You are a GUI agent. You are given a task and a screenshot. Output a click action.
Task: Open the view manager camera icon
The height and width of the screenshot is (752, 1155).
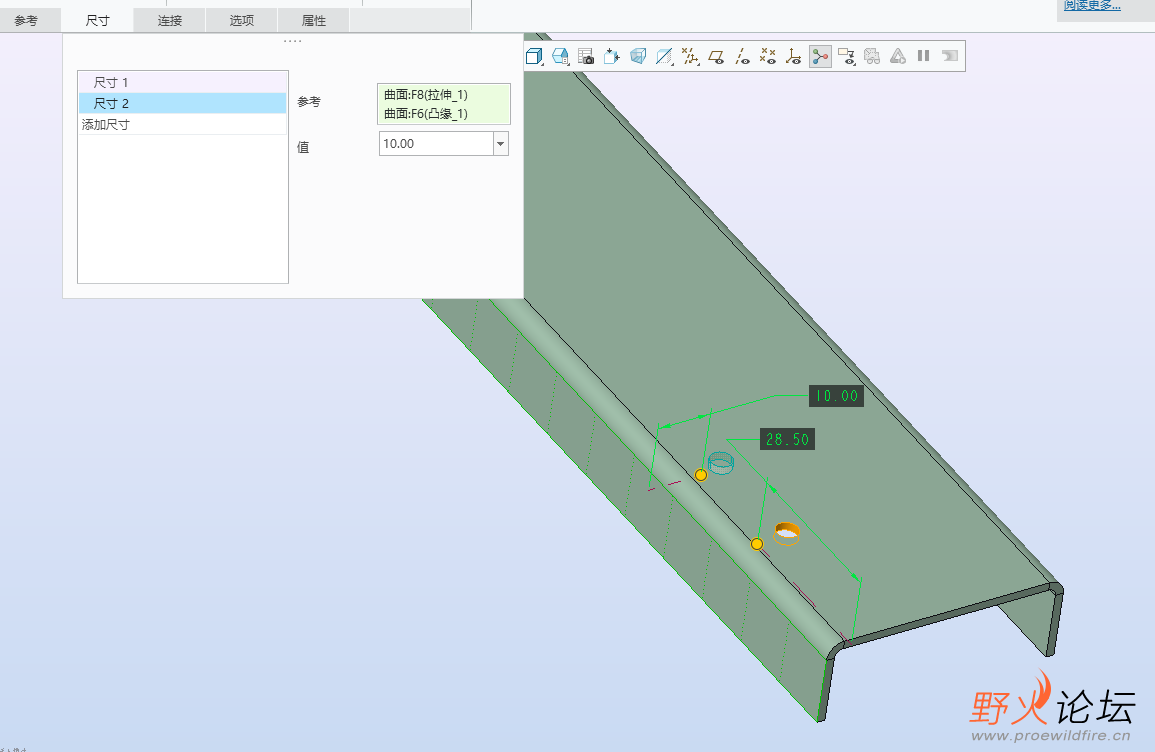tap(586, 56)
